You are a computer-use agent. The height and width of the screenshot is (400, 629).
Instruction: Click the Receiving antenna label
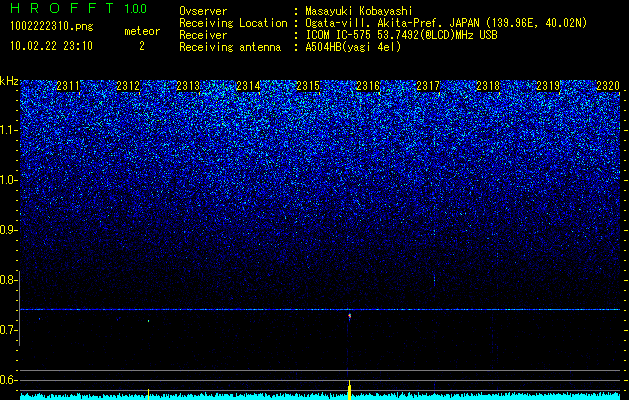tap(230, 47)
